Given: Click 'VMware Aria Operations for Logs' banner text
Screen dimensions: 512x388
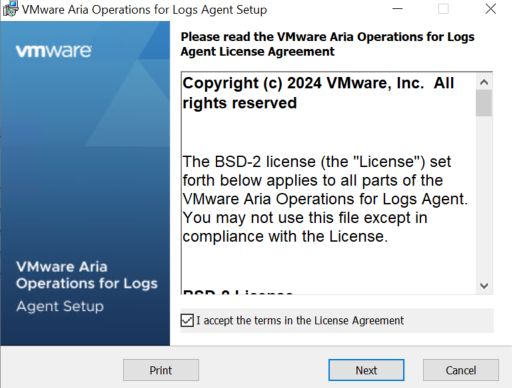Looking at the screenshot, I should [x=87, y=275].
